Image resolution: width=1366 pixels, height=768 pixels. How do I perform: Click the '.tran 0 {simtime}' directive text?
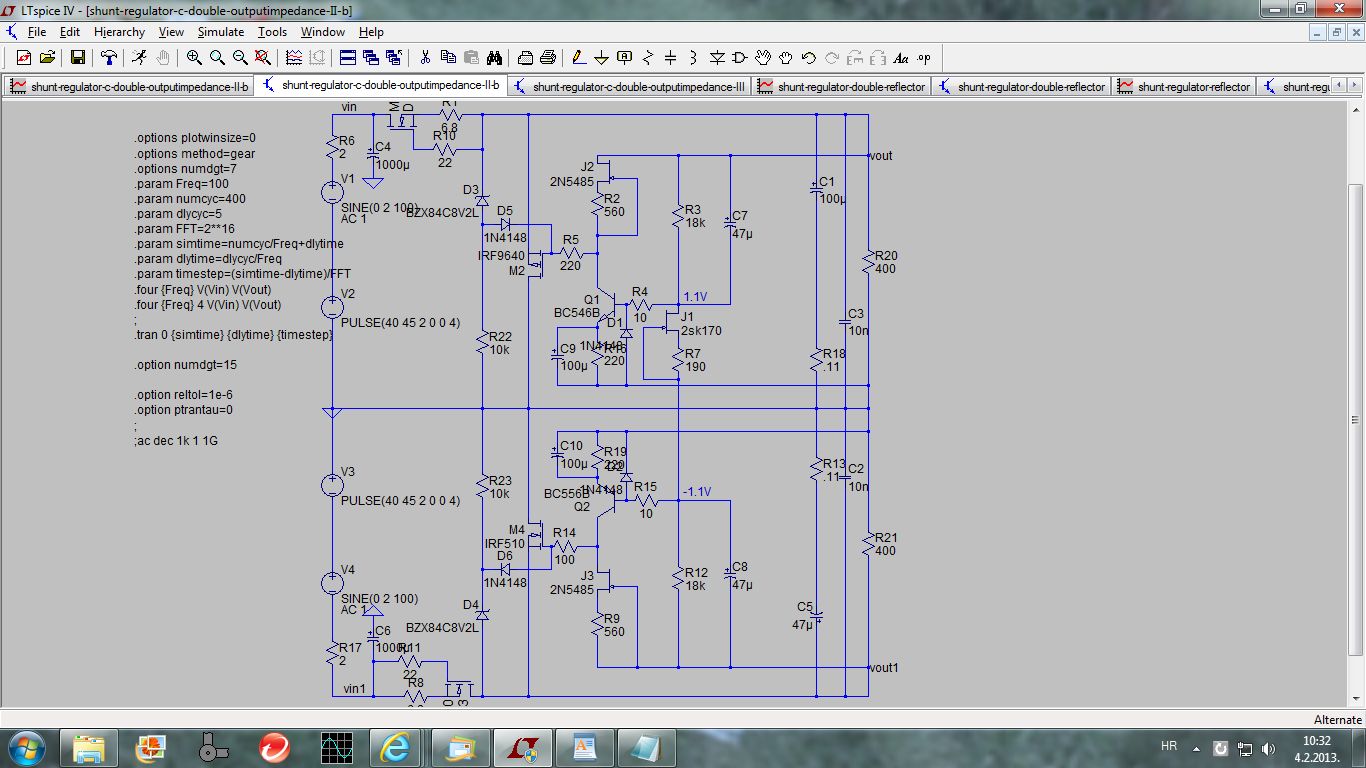pyautogui.click(x=234, y=335)
